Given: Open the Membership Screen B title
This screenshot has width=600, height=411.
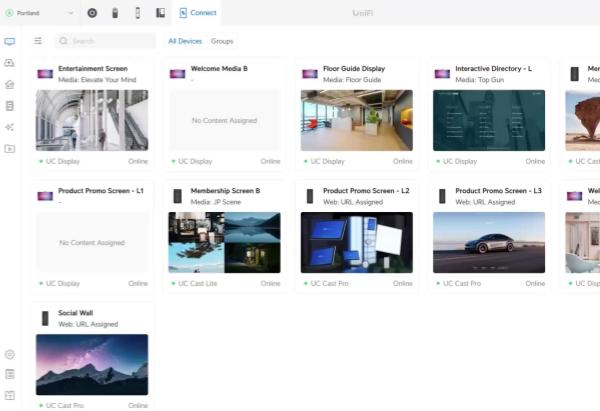Looking at the screenshot, I should pyautogui.click(x=225, y=191).
